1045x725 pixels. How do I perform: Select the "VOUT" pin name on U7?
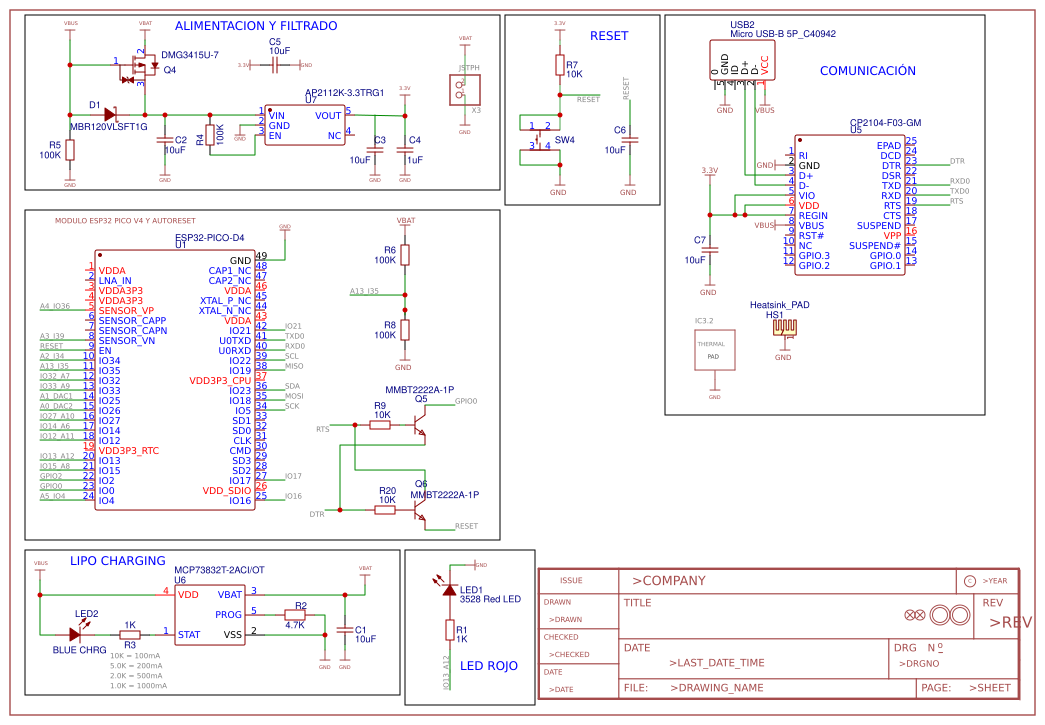328,115
